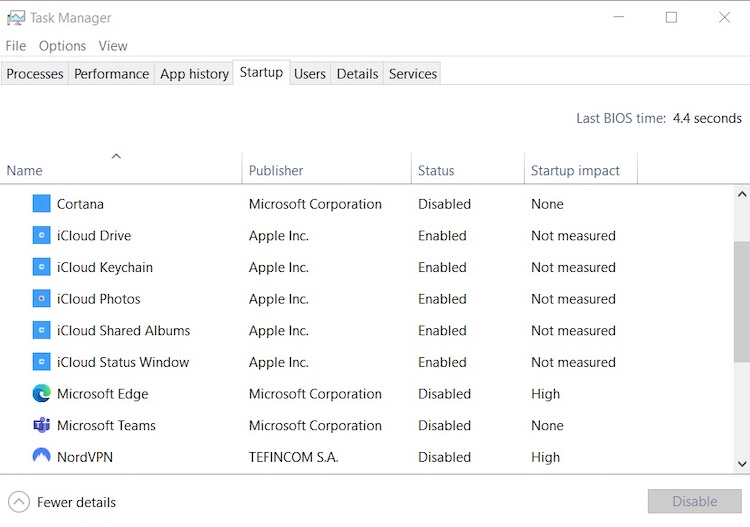Minimize the Task Manager window
This screenshot has height=527, width=750.
(x=618, y=17)
